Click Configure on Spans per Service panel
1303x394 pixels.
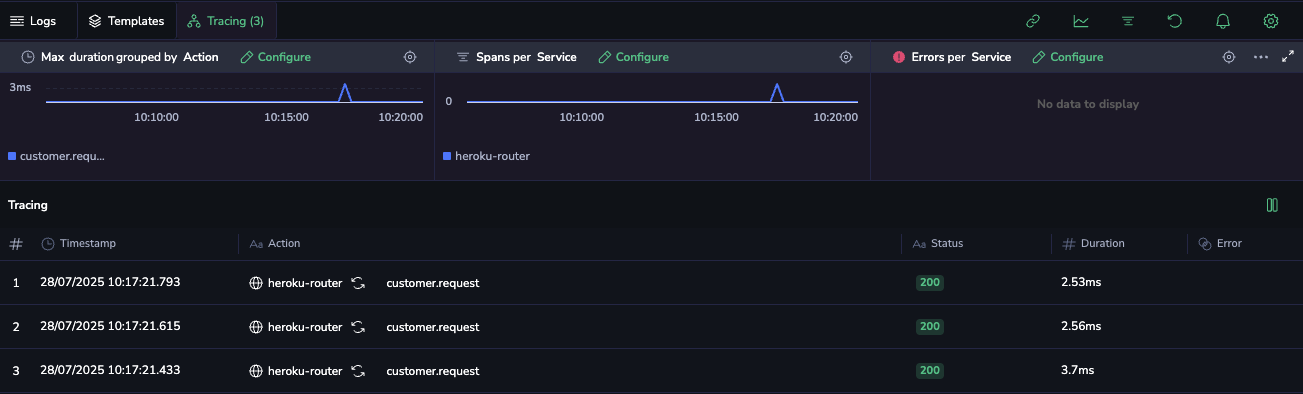pos(633,57)
